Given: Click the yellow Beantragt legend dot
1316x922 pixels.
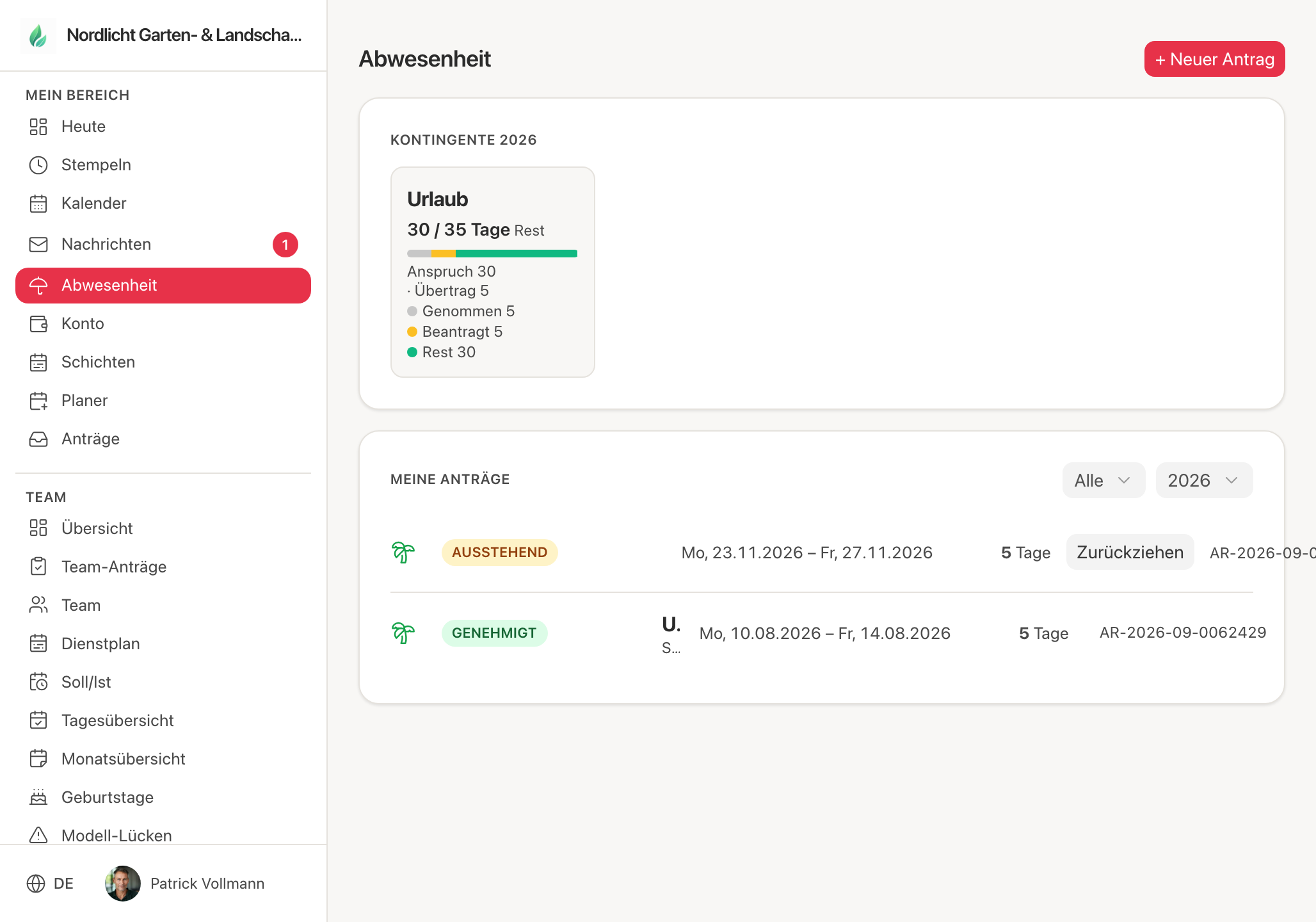Looking at the screenshot, I should (x=412, y=332).
